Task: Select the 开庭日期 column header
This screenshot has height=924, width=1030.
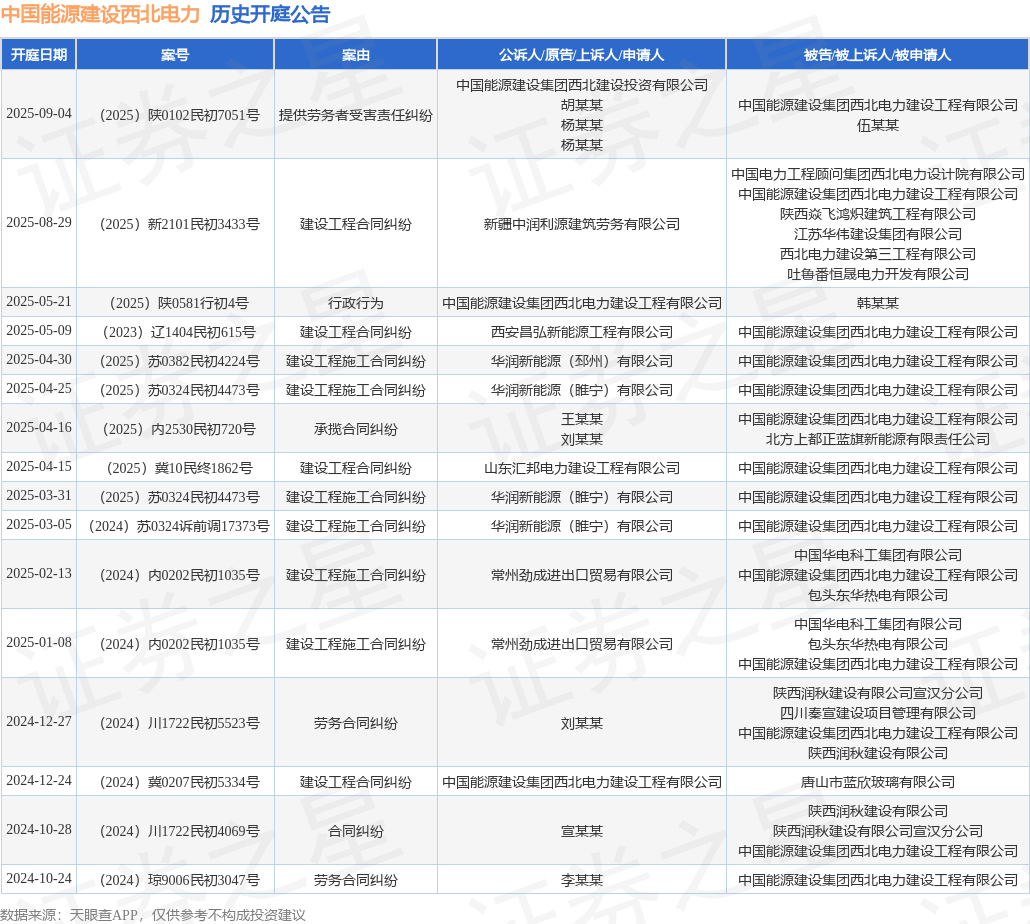Action: pyautogui.click(x=39, y=55)
